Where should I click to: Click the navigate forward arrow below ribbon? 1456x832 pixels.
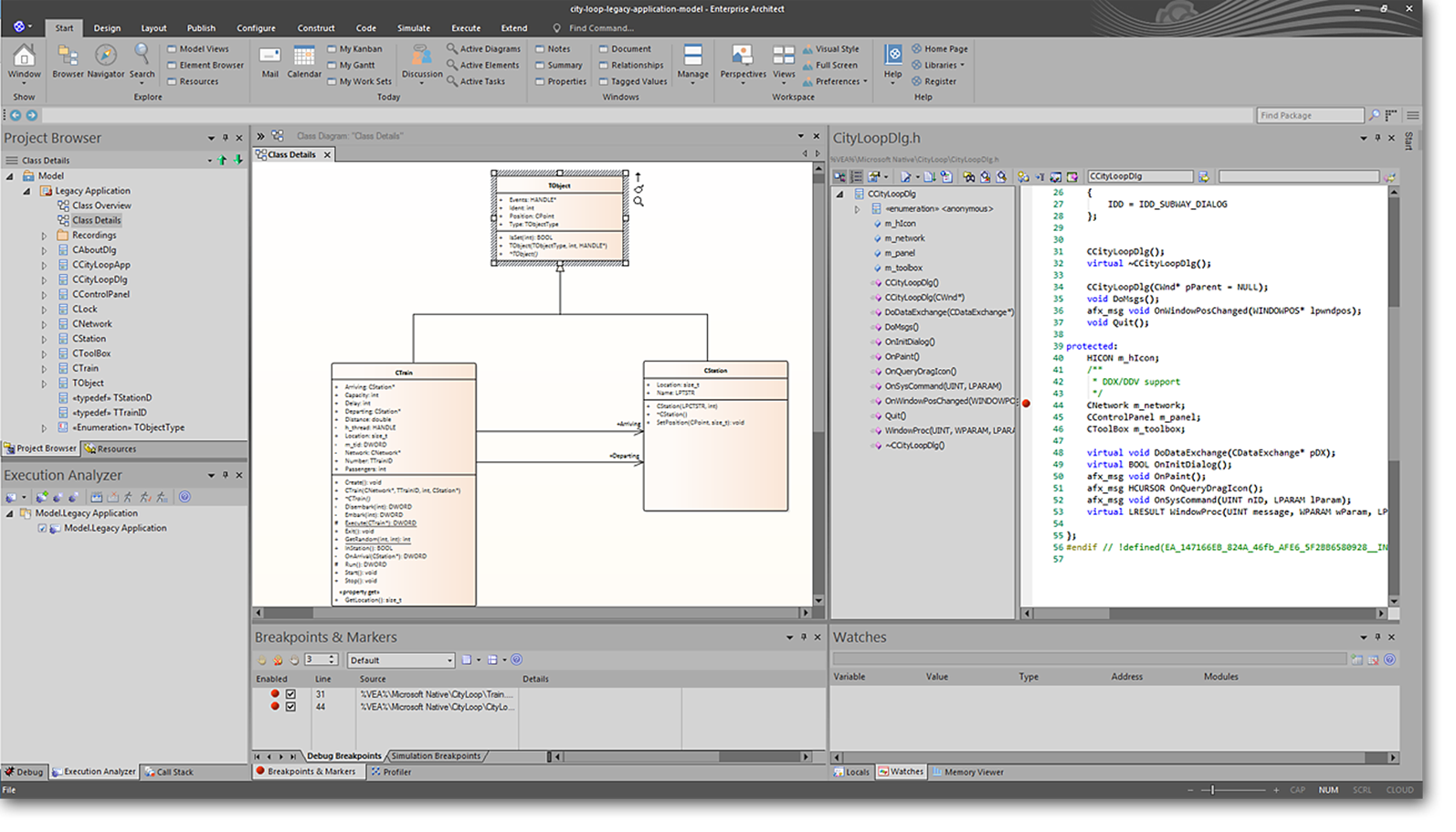[x=32, y=115]
